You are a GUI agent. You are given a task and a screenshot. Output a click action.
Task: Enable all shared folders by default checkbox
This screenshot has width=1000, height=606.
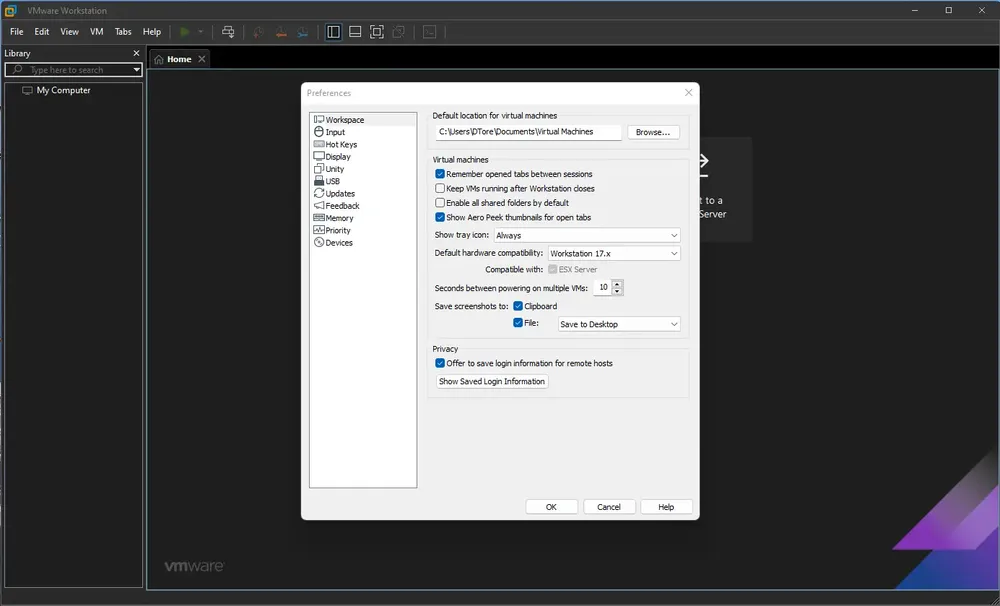440,203
